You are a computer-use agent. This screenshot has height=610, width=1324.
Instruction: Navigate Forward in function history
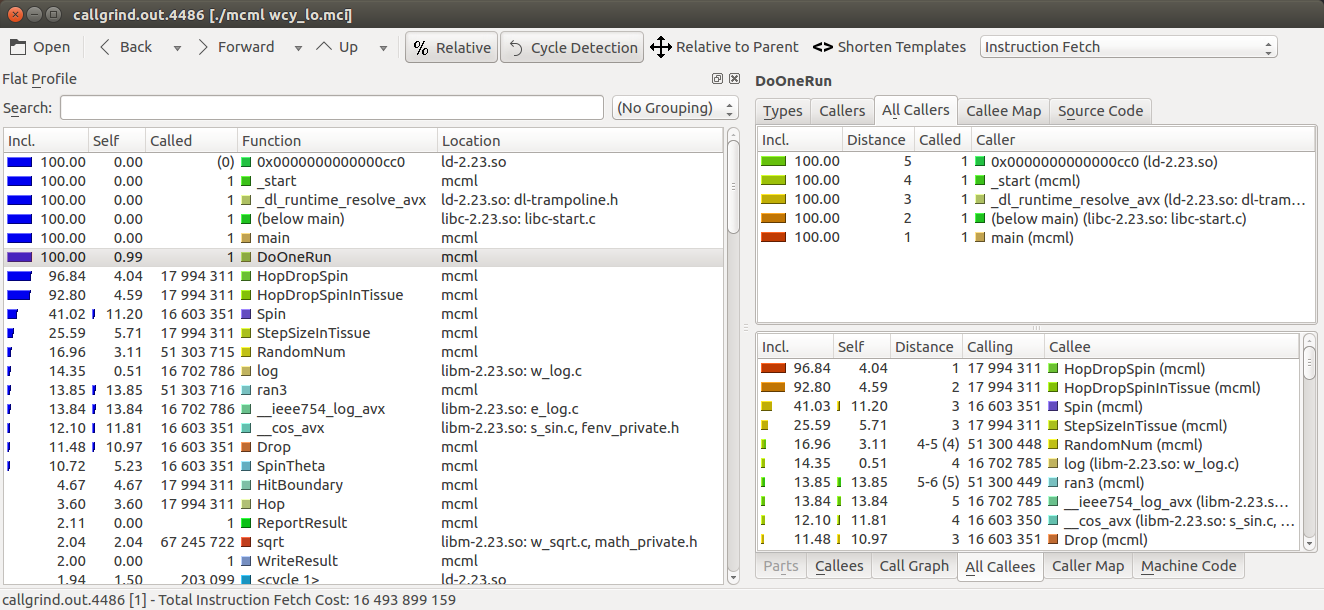(246, 46)
